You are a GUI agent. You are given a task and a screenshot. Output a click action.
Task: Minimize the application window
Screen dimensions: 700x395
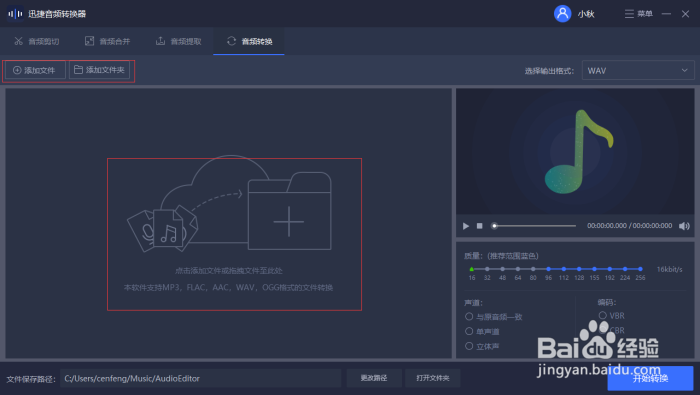tap(667, 14)
